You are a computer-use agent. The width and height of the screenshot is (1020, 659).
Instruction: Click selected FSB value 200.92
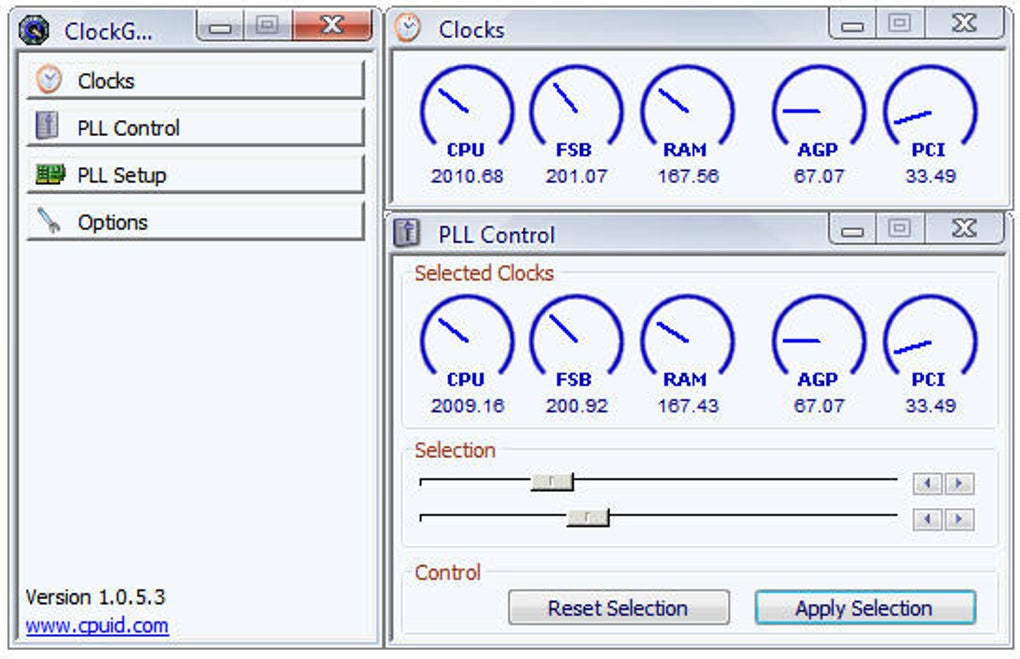[576, 406]
